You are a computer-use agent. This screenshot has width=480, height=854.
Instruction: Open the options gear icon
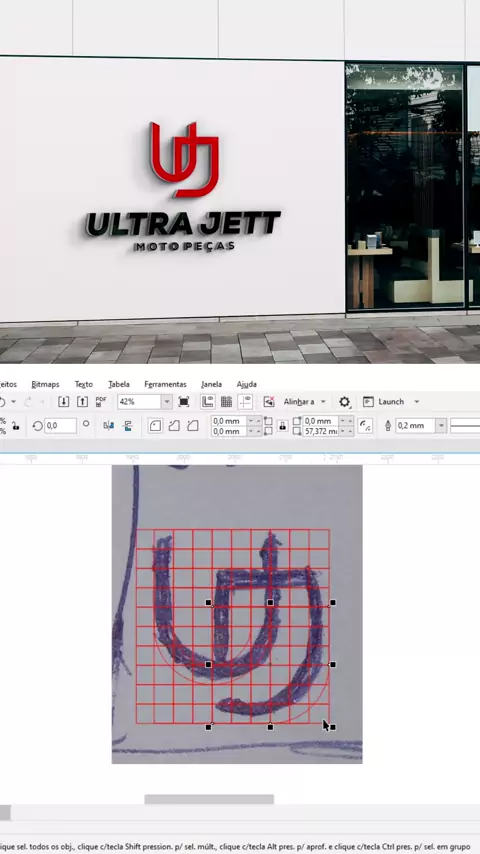pyautogui.click(x=344, y=402)
